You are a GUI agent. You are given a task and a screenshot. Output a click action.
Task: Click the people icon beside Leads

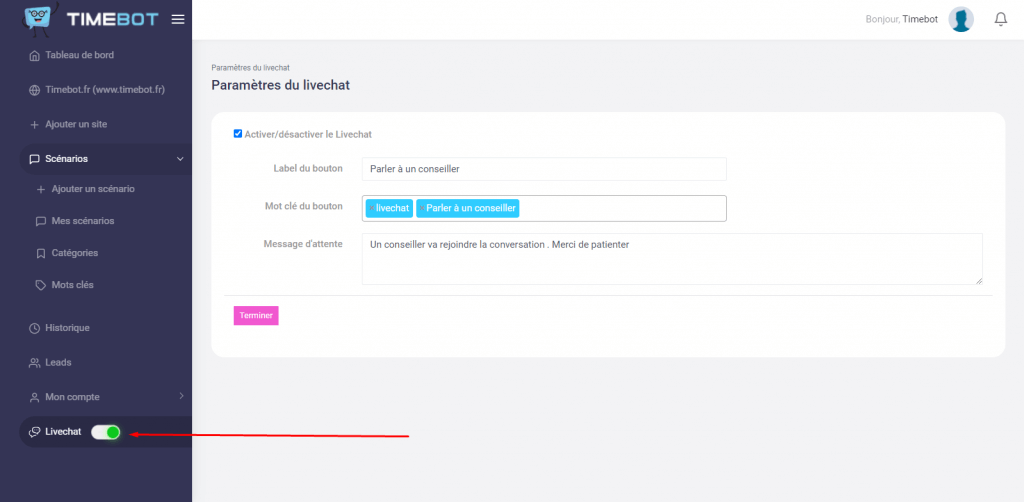point(35,363)
